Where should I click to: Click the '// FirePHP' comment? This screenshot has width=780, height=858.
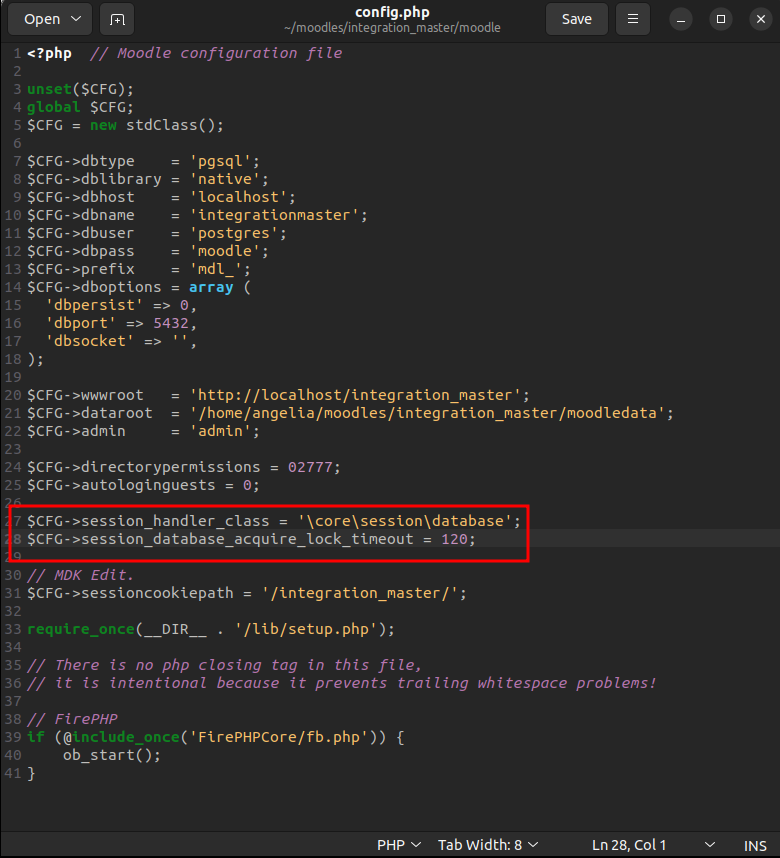click(72, 719)
